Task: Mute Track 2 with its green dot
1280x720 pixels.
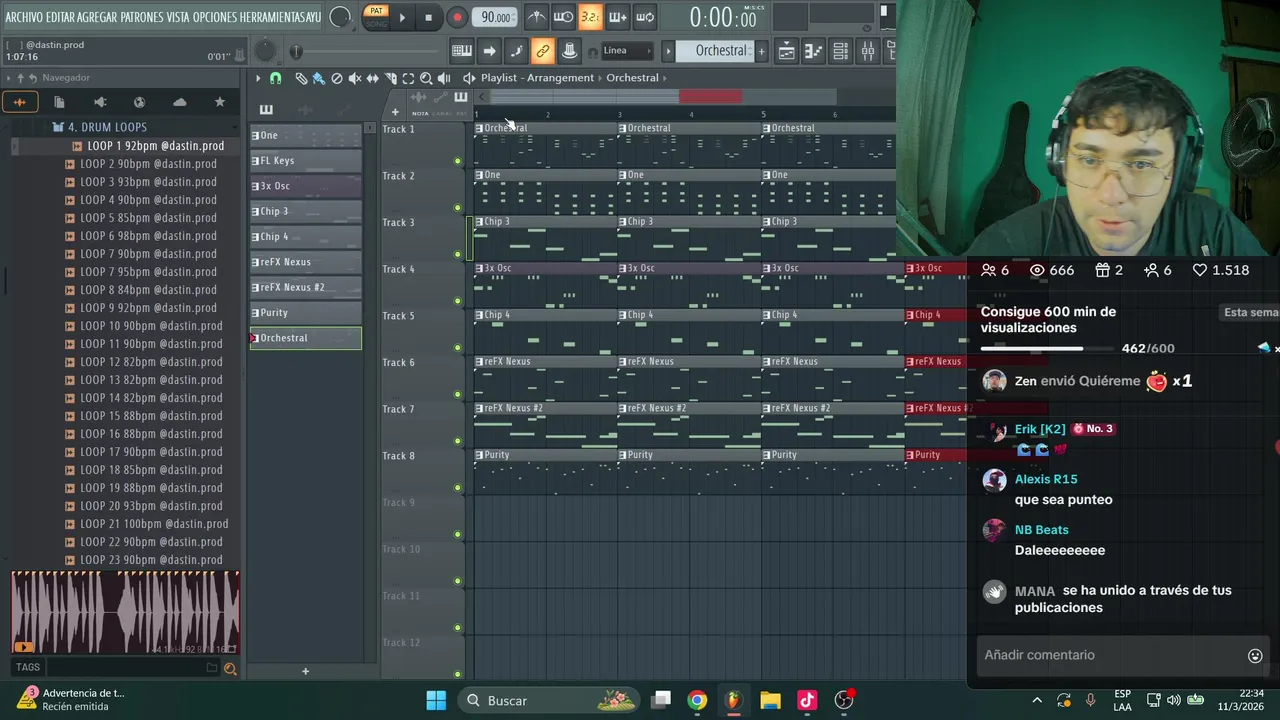Action: pyautogui.click(x=458, y=208)
